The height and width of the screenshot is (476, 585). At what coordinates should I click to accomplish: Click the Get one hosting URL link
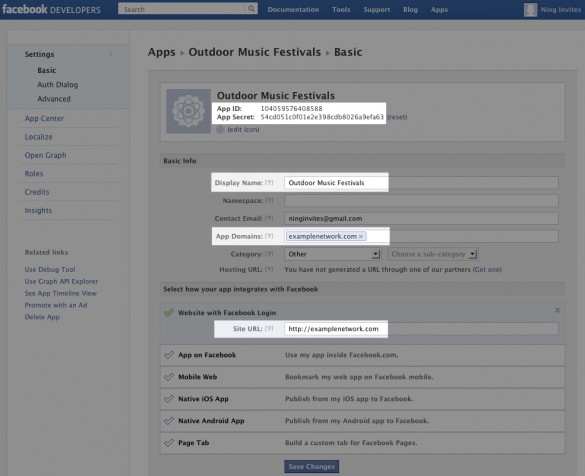[487, 269]
